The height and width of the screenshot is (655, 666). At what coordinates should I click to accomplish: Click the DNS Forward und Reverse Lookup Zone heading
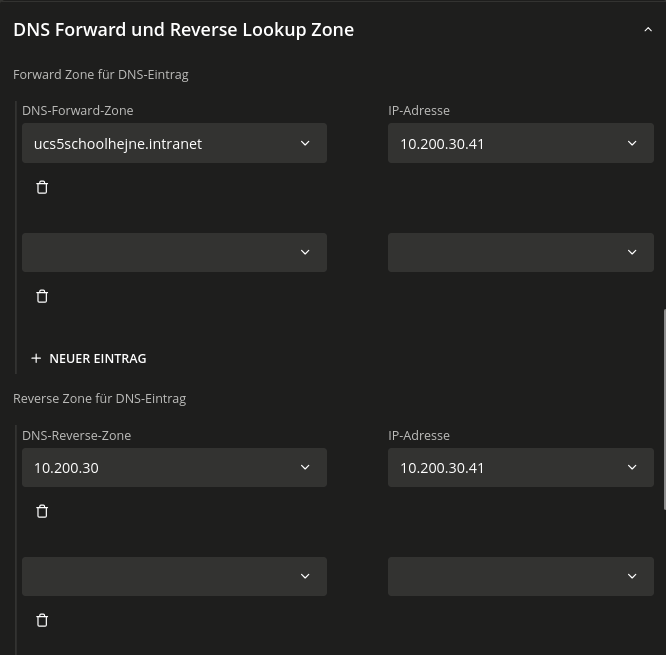point(183,30)
